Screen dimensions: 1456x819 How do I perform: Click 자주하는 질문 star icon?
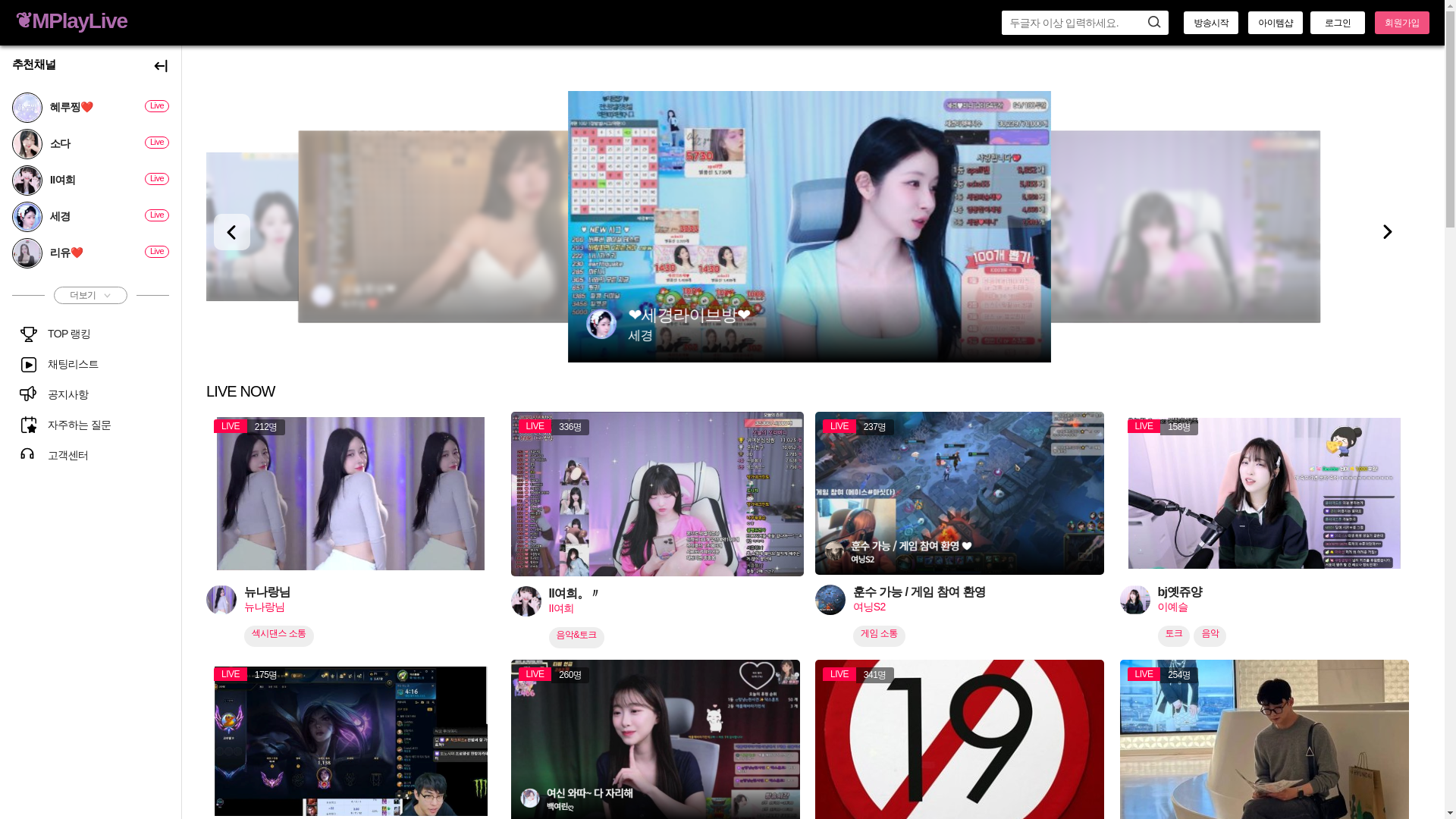[x=28, y=425]
